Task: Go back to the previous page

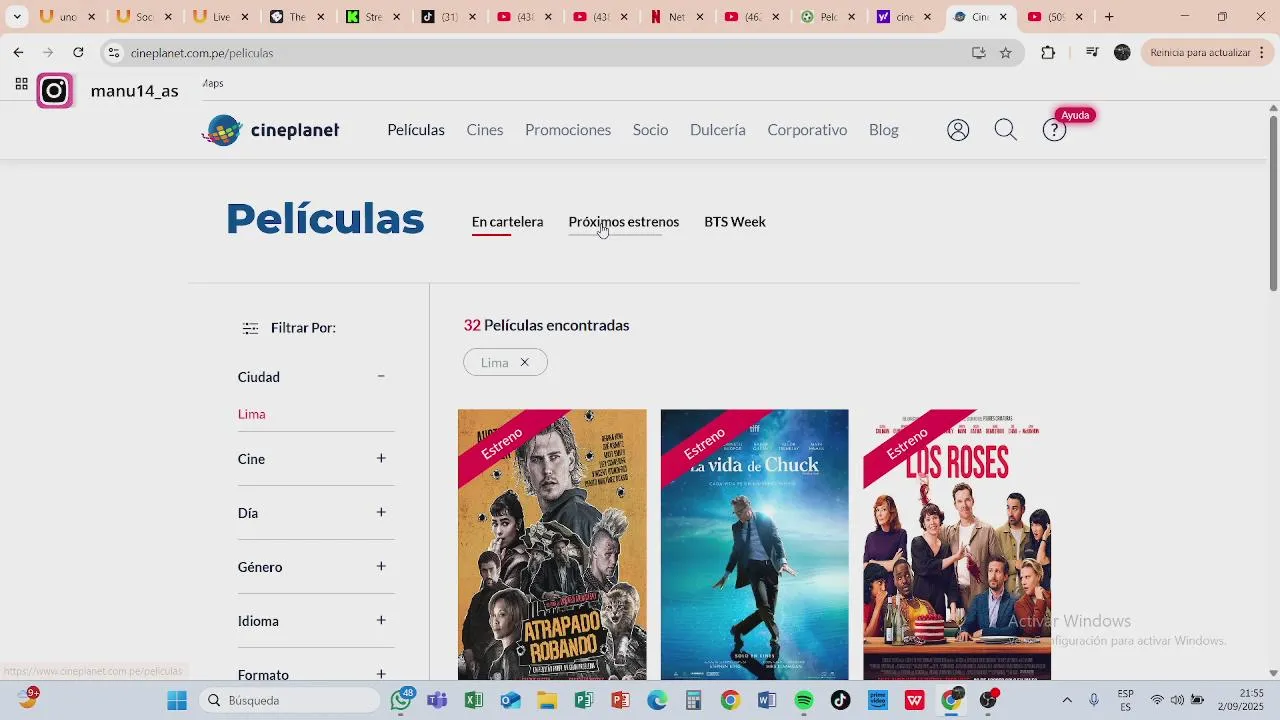Action: pos(19,53)
